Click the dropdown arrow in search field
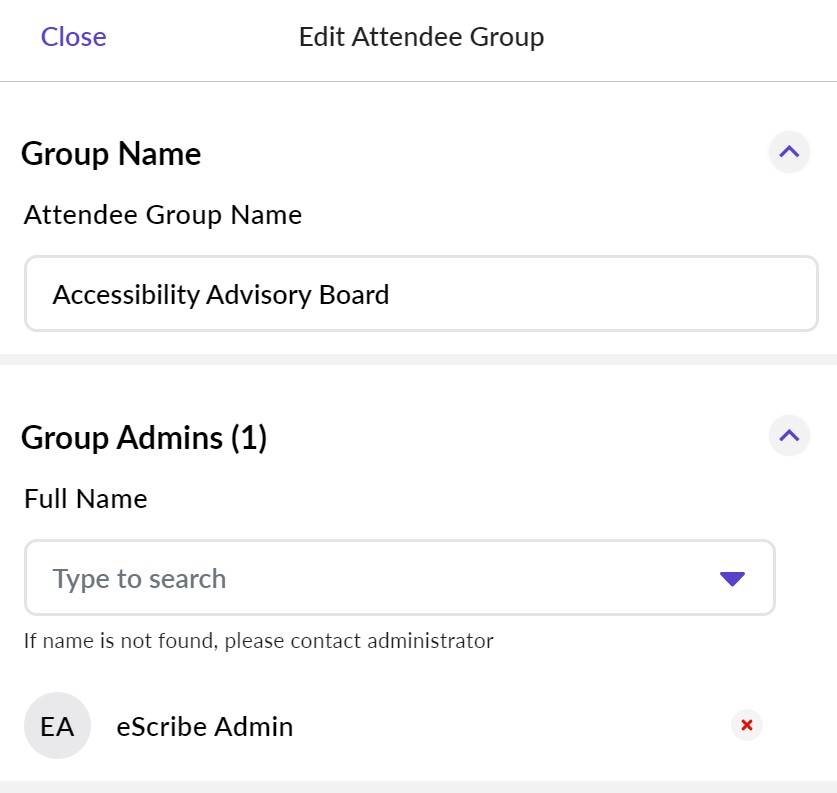Image resolution: width=837 pixels, height=793 pixels. 732,577
